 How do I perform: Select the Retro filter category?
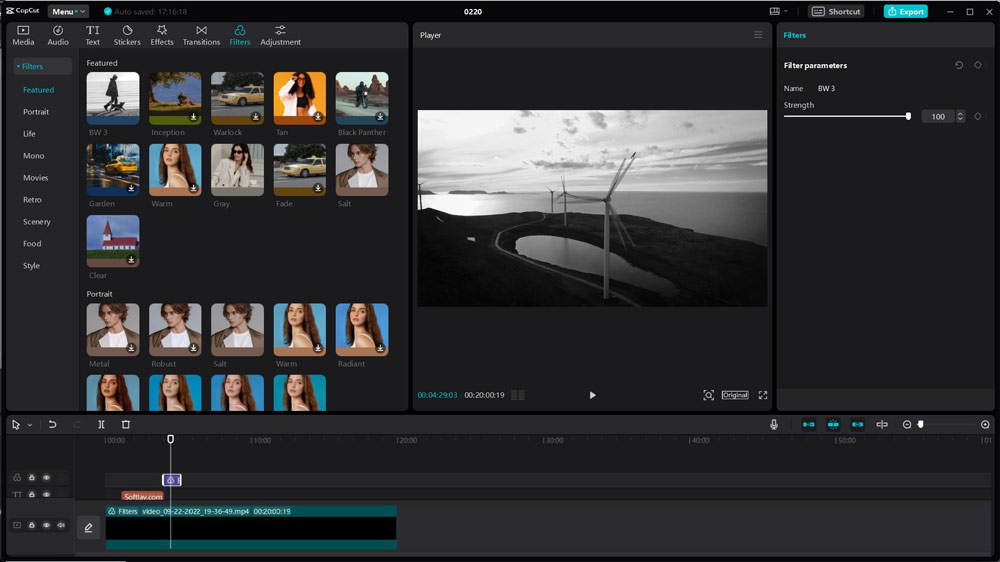click(x=33, y=200)
